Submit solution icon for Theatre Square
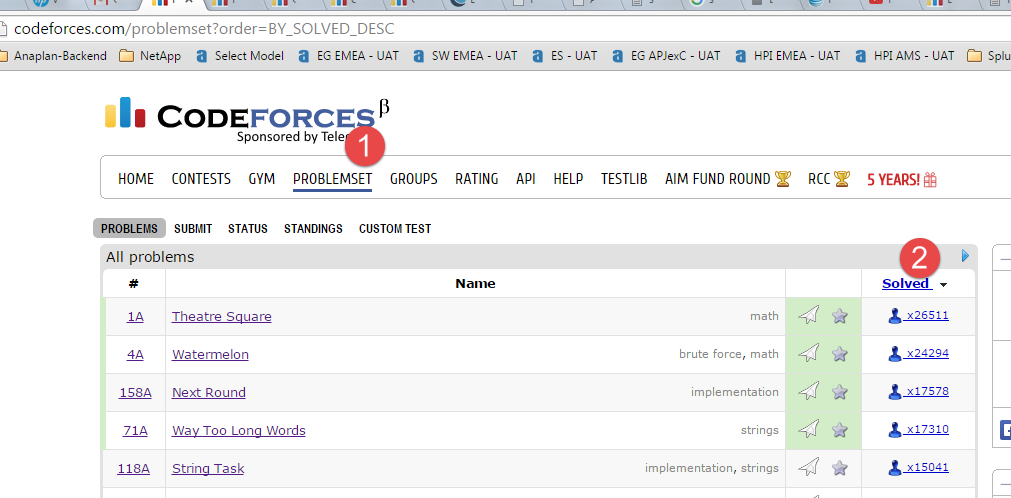Image resolution: width=1011 pixels, height=498 pixels. (x=809, y=315)
